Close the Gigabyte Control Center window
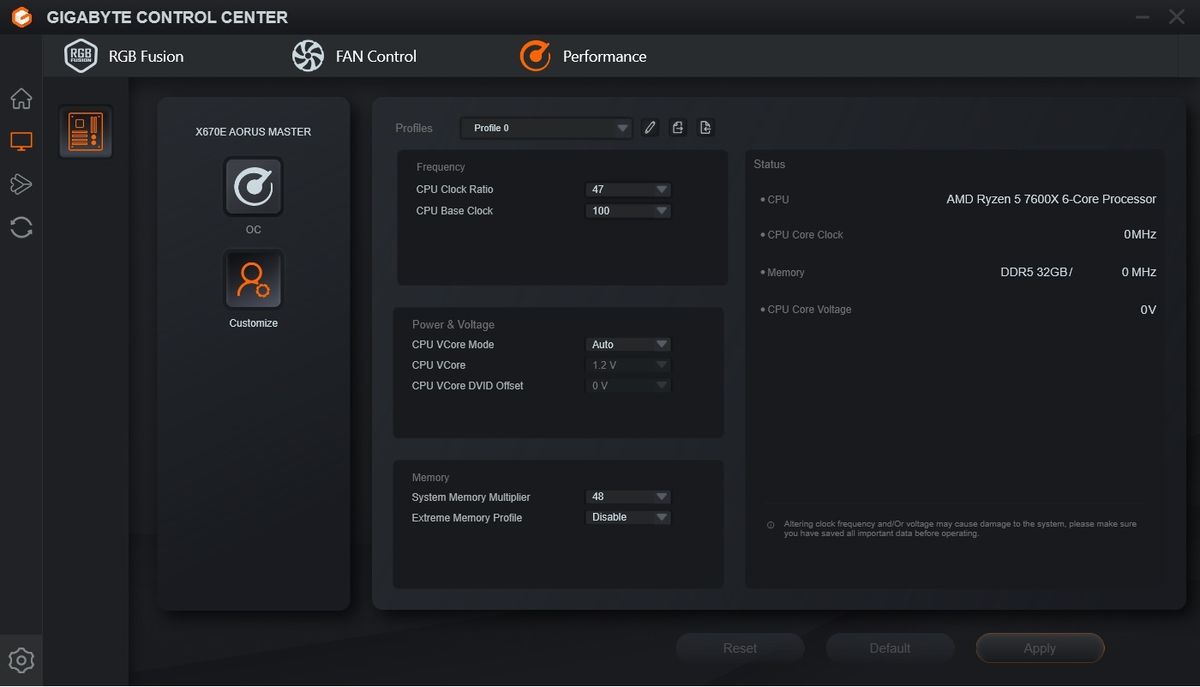 [x=1177, y=17]
